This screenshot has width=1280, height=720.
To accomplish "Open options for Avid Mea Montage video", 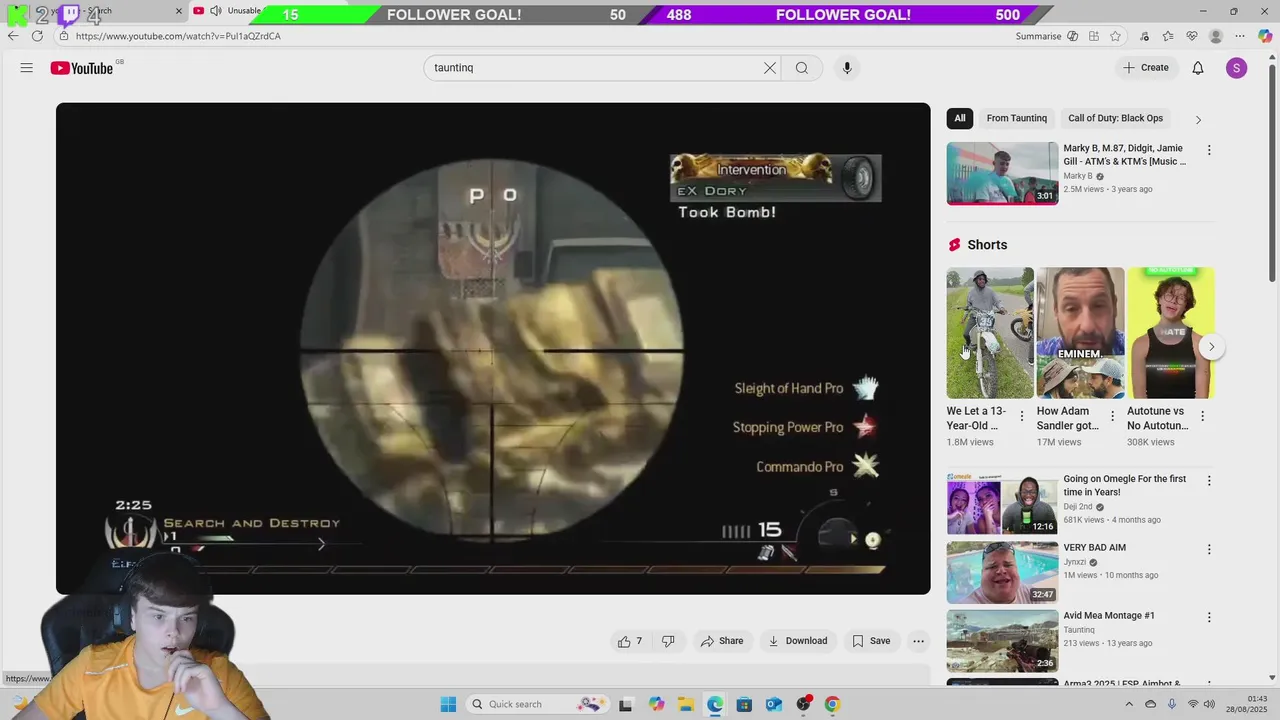I will click(x=1209, y=618).
